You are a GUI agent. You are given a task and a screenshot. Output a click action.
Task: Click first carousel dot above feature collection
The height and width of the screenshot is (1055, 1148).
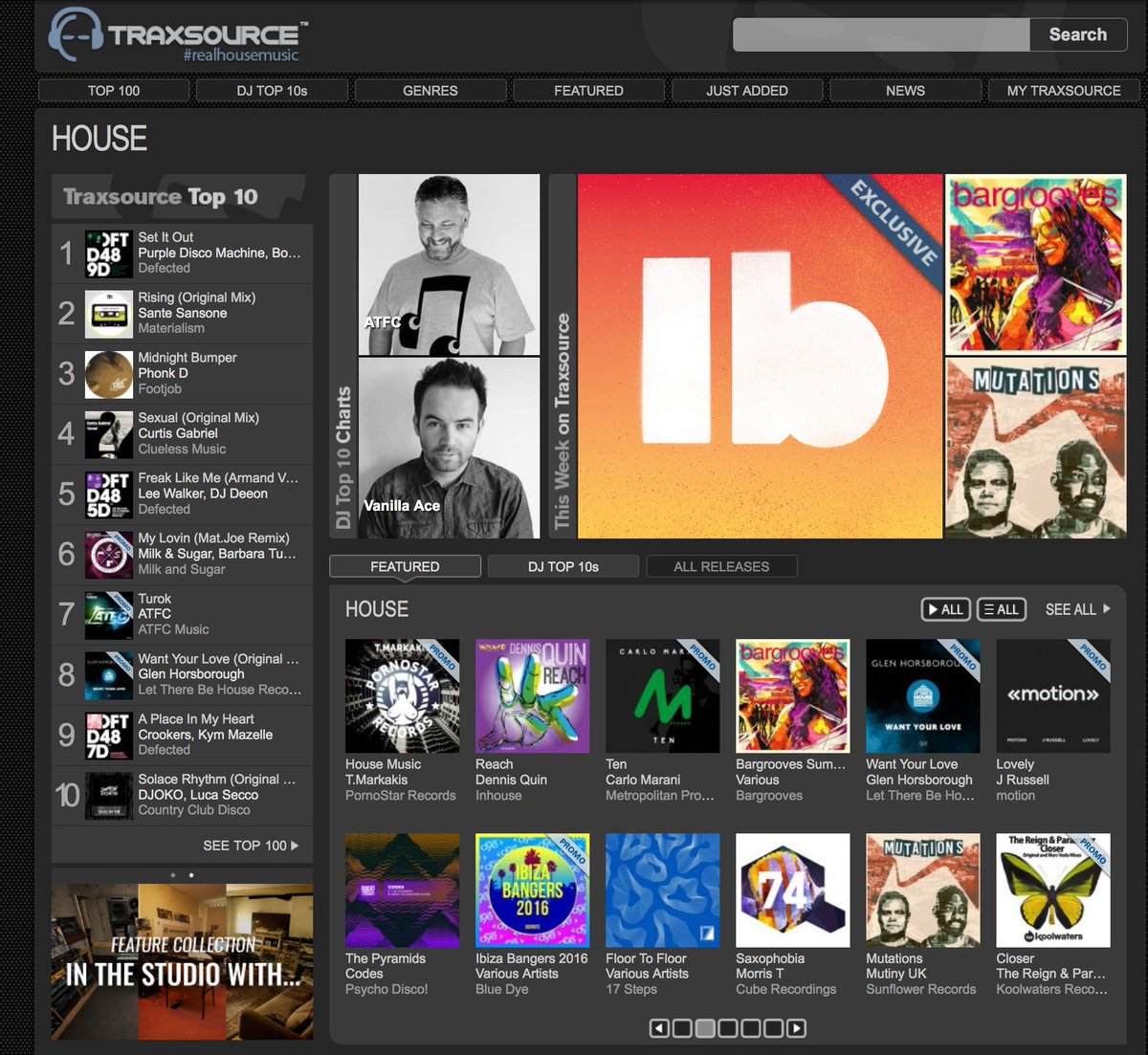point(173,875)
